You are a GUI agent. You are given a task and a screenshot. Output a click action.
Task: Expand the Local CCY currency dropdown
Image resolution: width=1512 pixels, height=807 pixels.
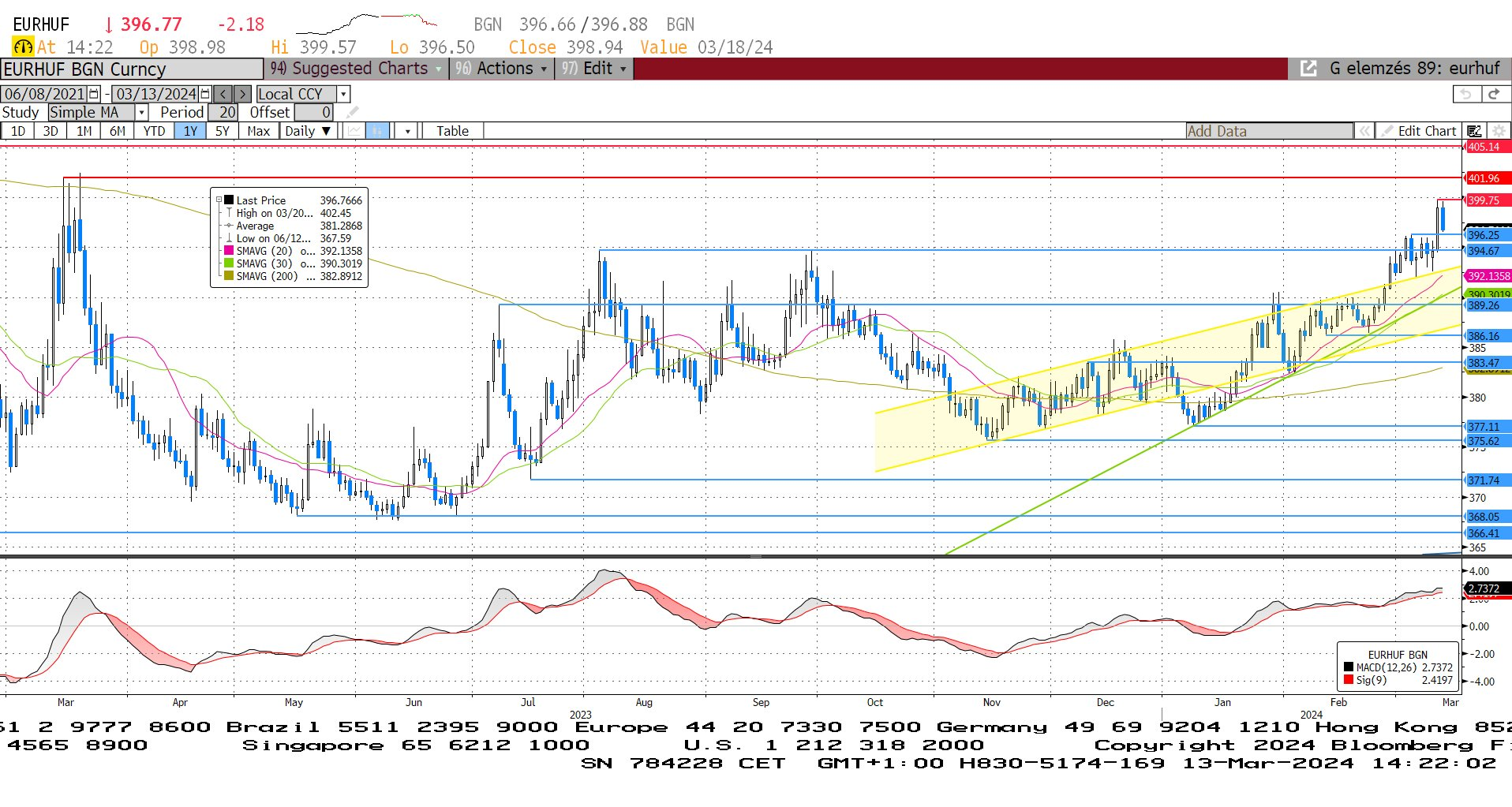tap(343, 94)
